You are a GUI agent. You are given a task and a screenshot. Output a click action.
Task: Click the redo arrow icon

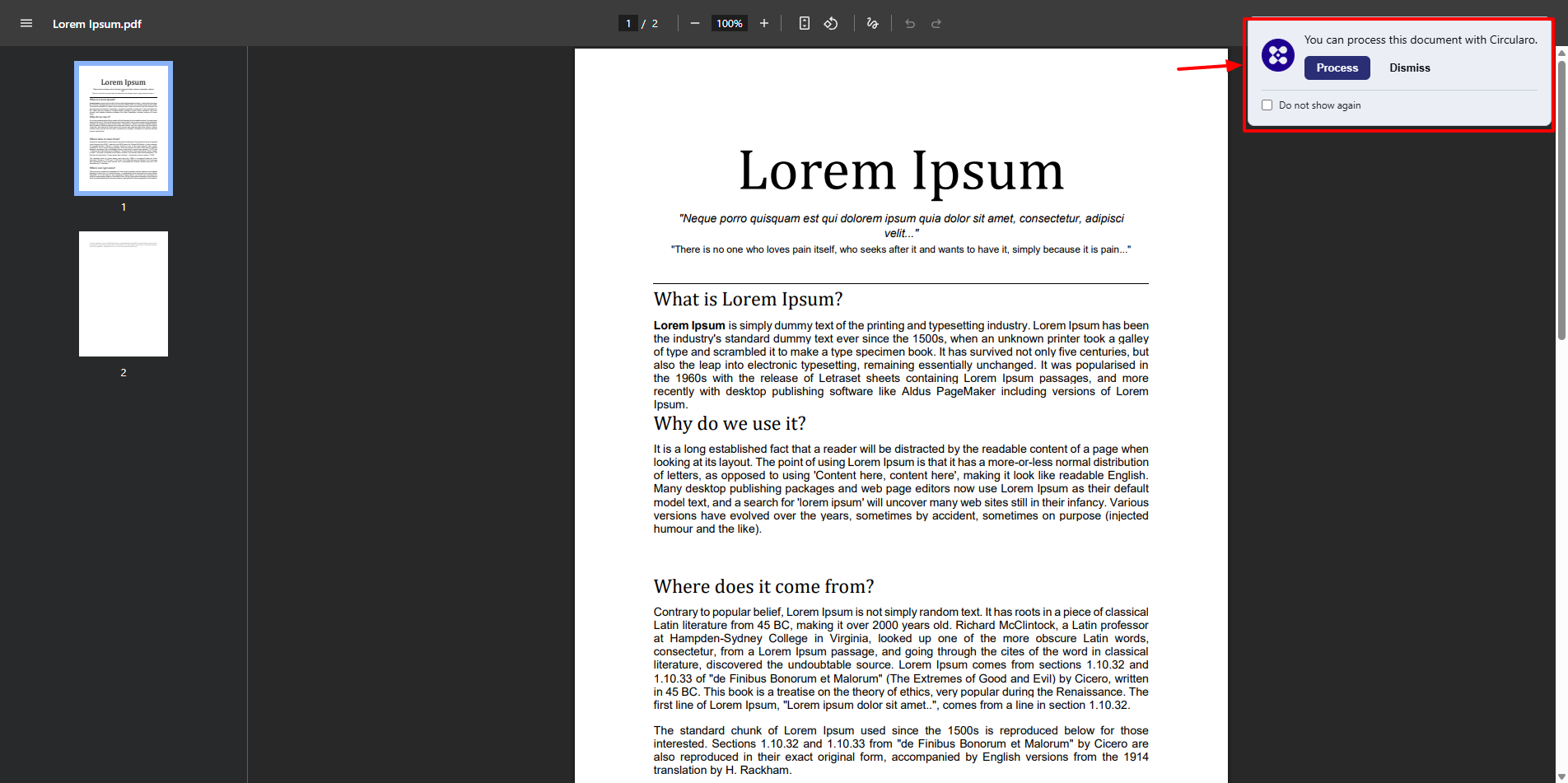936,24
